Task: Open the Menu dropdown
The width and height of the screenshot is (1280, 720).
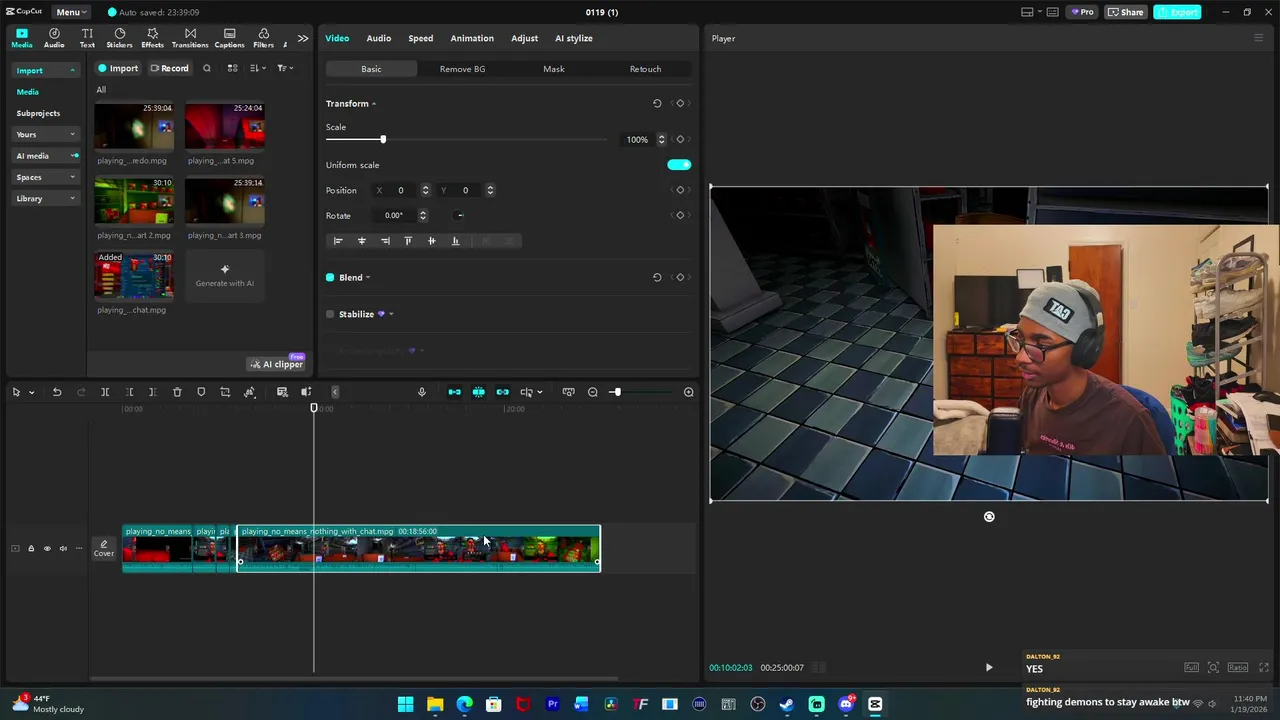Action: click(69, 12)
